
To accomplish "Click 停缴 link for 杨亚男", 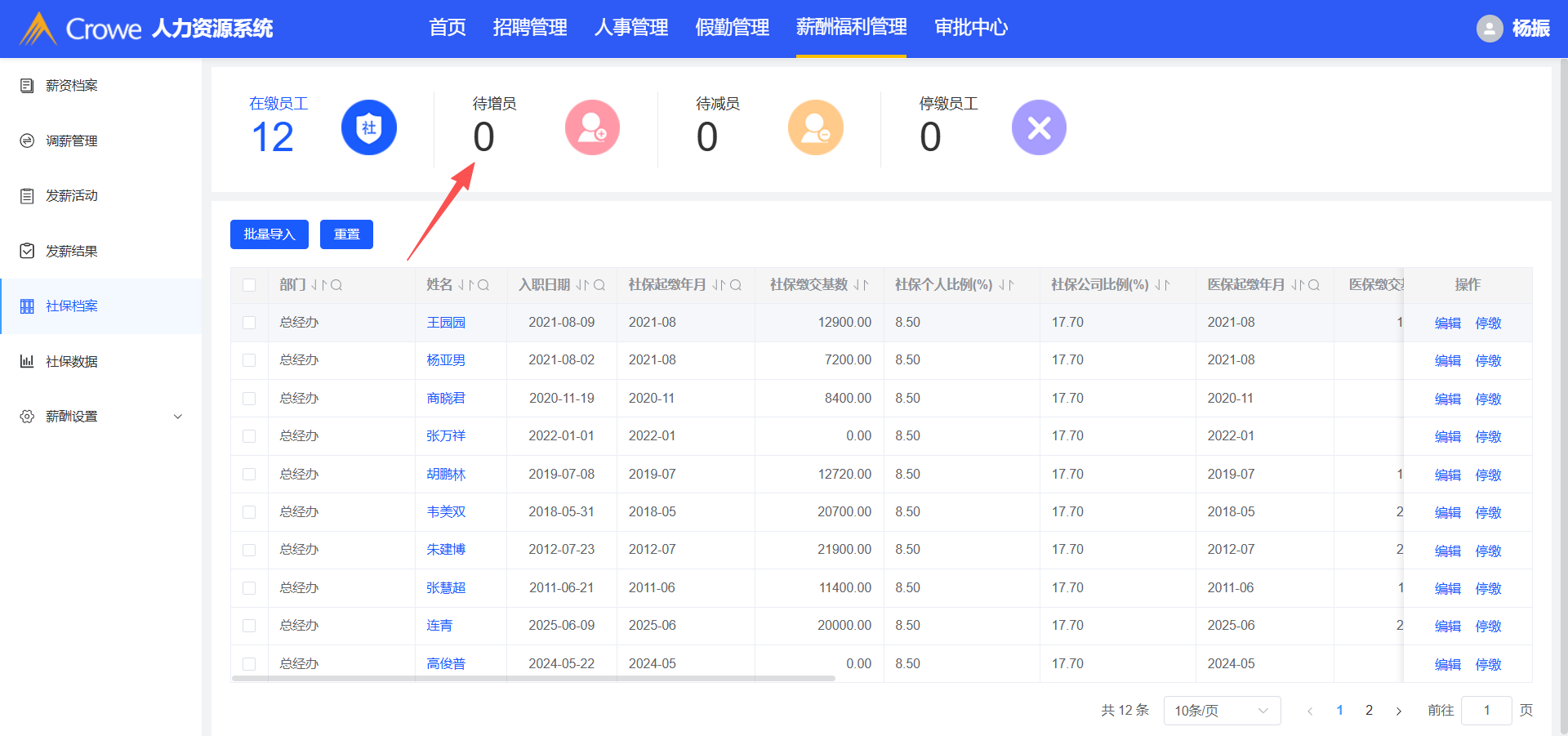I will (1488, 360).
